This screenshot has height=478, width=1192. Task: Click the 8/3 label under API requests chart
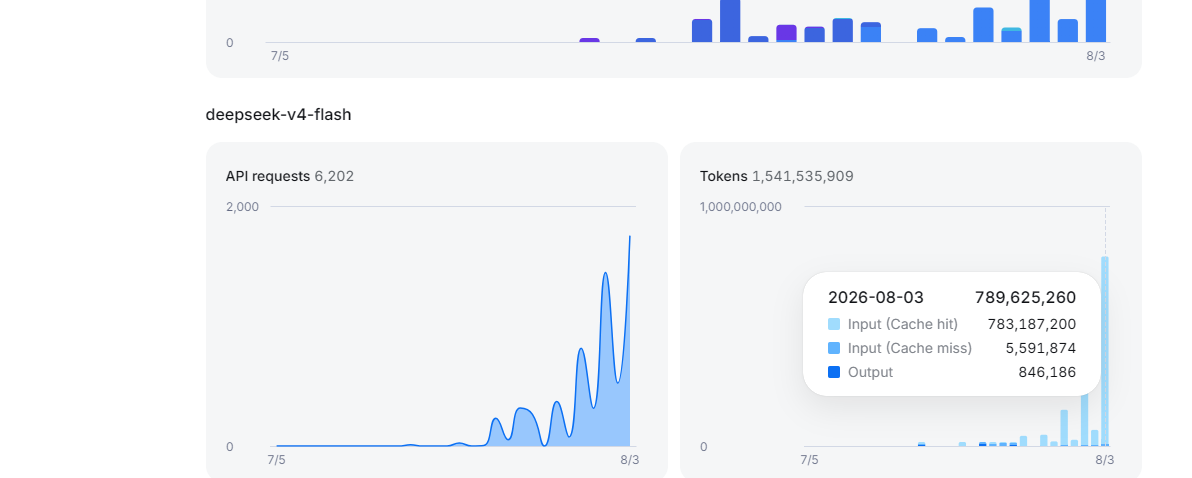(629, 460)
